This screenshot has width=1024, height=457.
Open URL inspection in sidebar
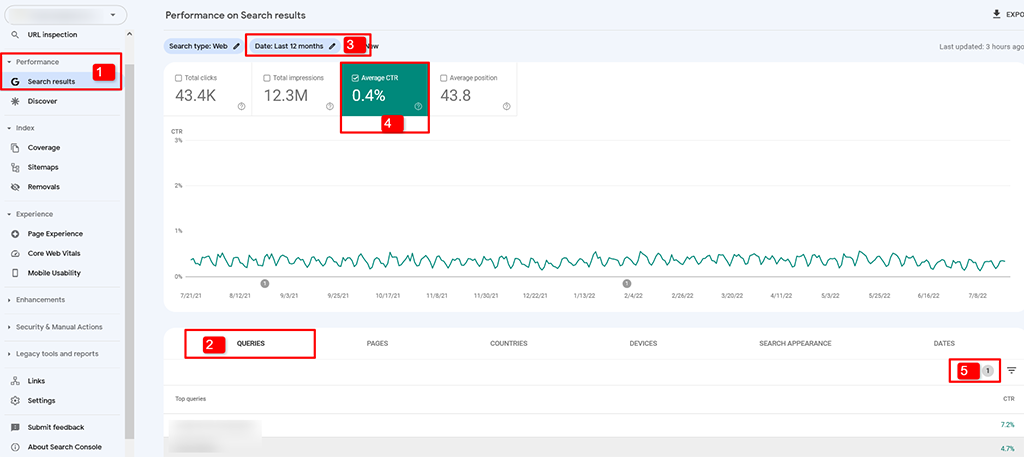pos(52,35)
